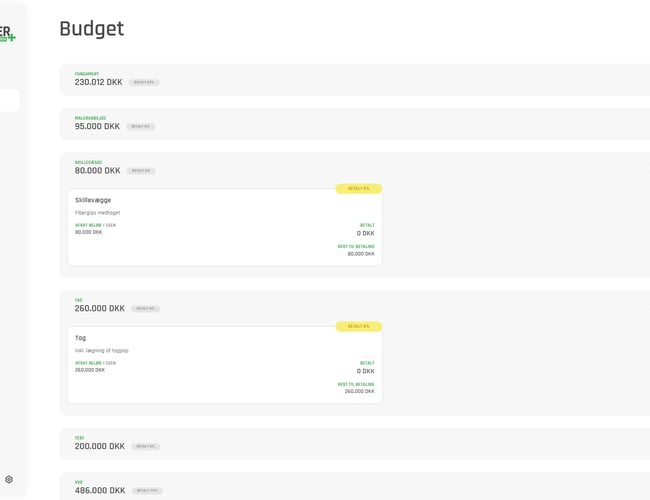
Task: Click the yellow Betalt badge on Tag card
Action: [359, 327]
